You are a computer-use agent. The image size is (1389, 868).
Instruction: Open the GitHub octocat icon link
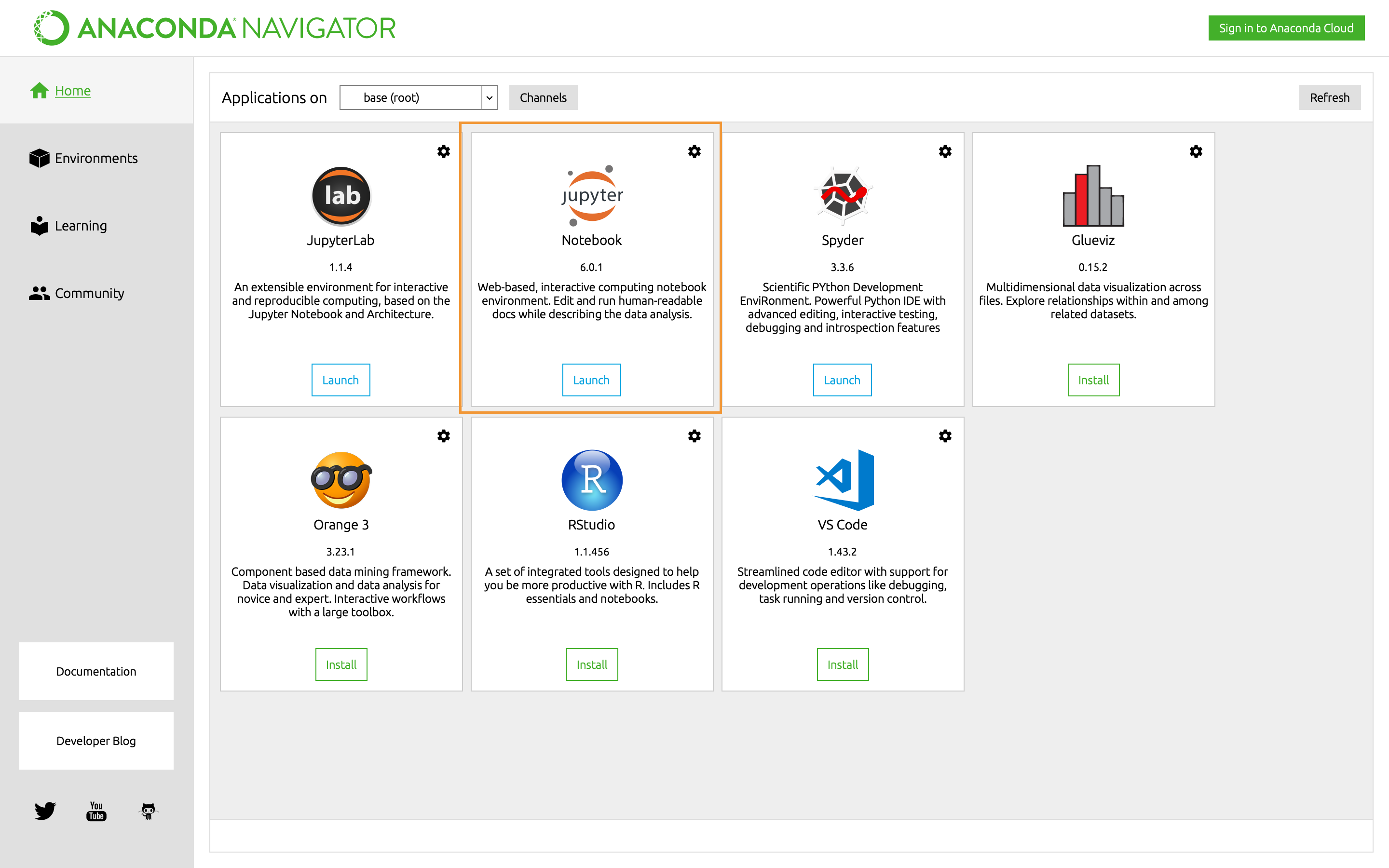tap(148, 811)
